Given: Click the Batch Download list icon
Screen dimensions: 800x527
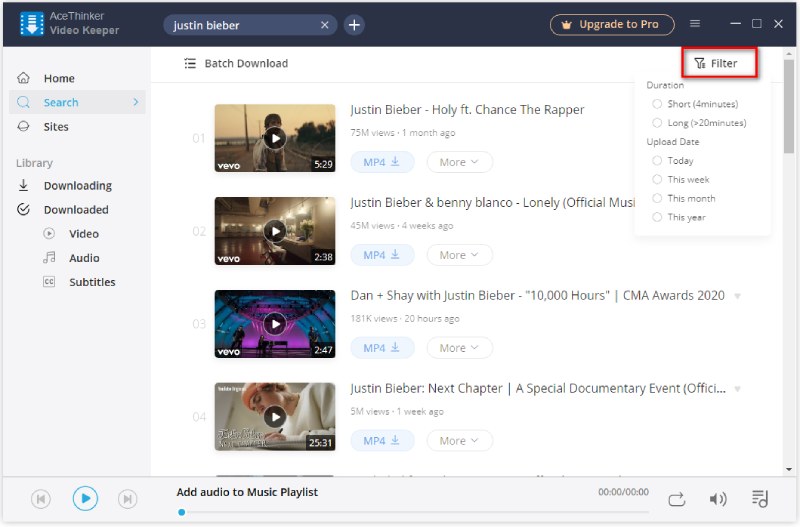Looking at the screenshot, I should [190, 63].
